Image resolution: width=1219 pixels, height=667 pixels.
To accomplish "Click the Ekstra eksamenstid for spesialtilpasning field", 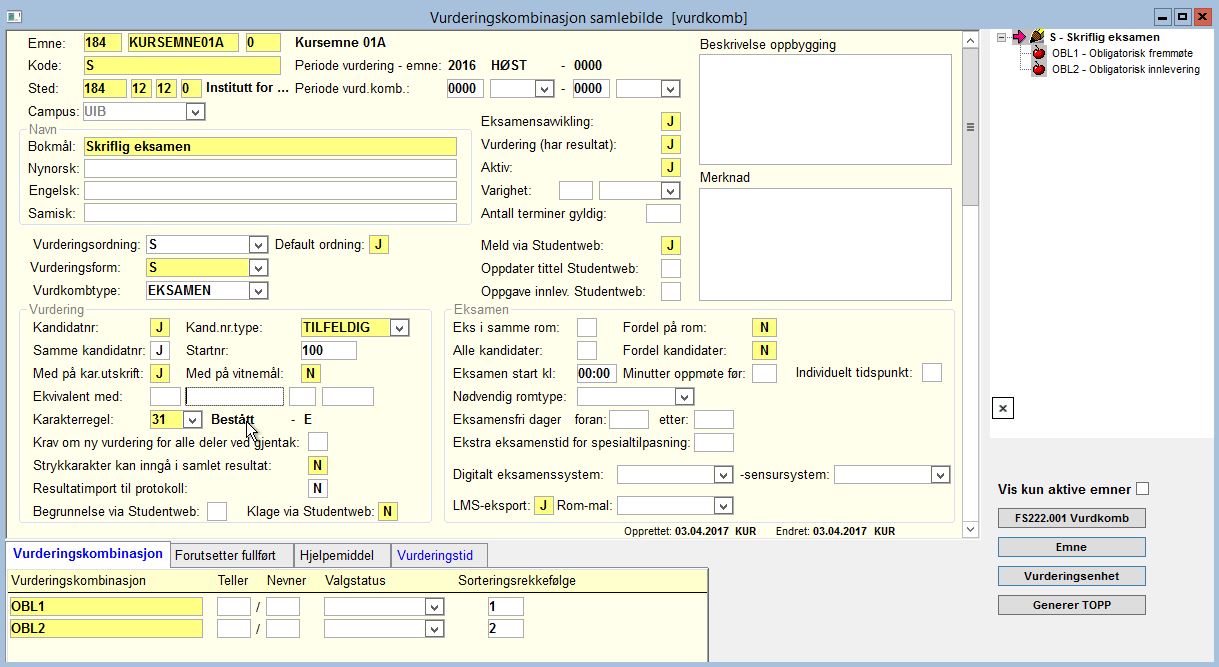I will click(x=714, y=442).
